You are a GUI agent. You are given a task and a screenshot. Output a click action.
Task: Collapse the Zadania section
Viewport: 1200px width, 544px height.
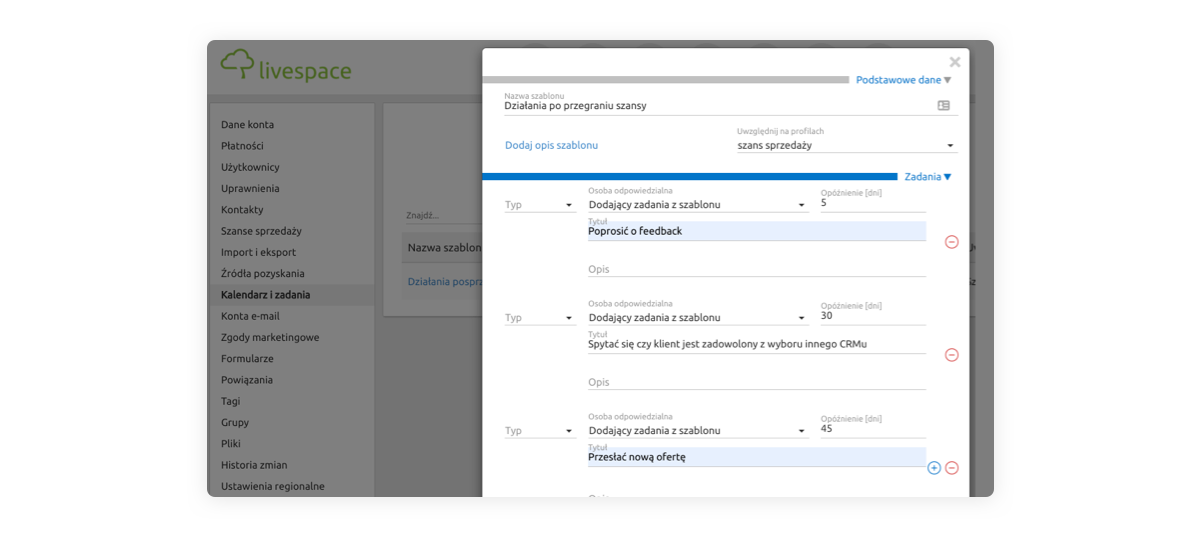[928, 177]
